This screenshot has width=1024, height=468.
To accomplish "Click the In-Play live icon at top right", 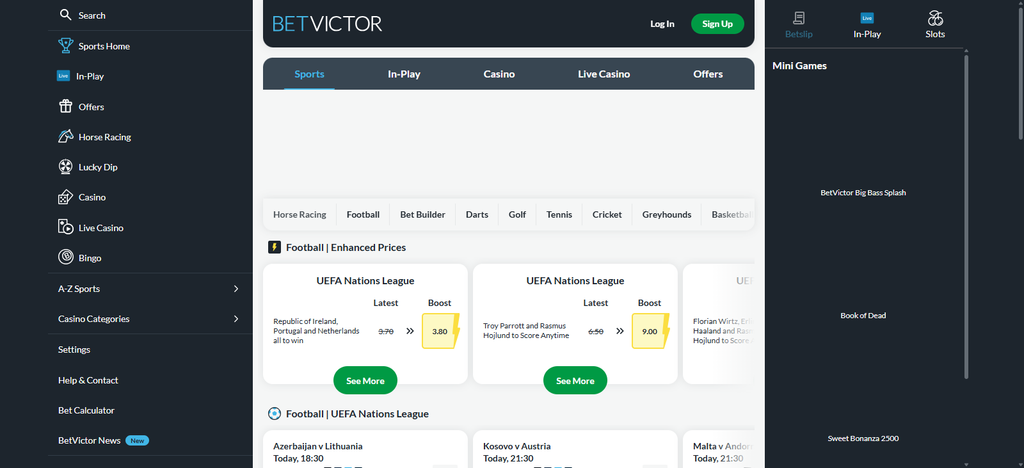I will point(867,18).
